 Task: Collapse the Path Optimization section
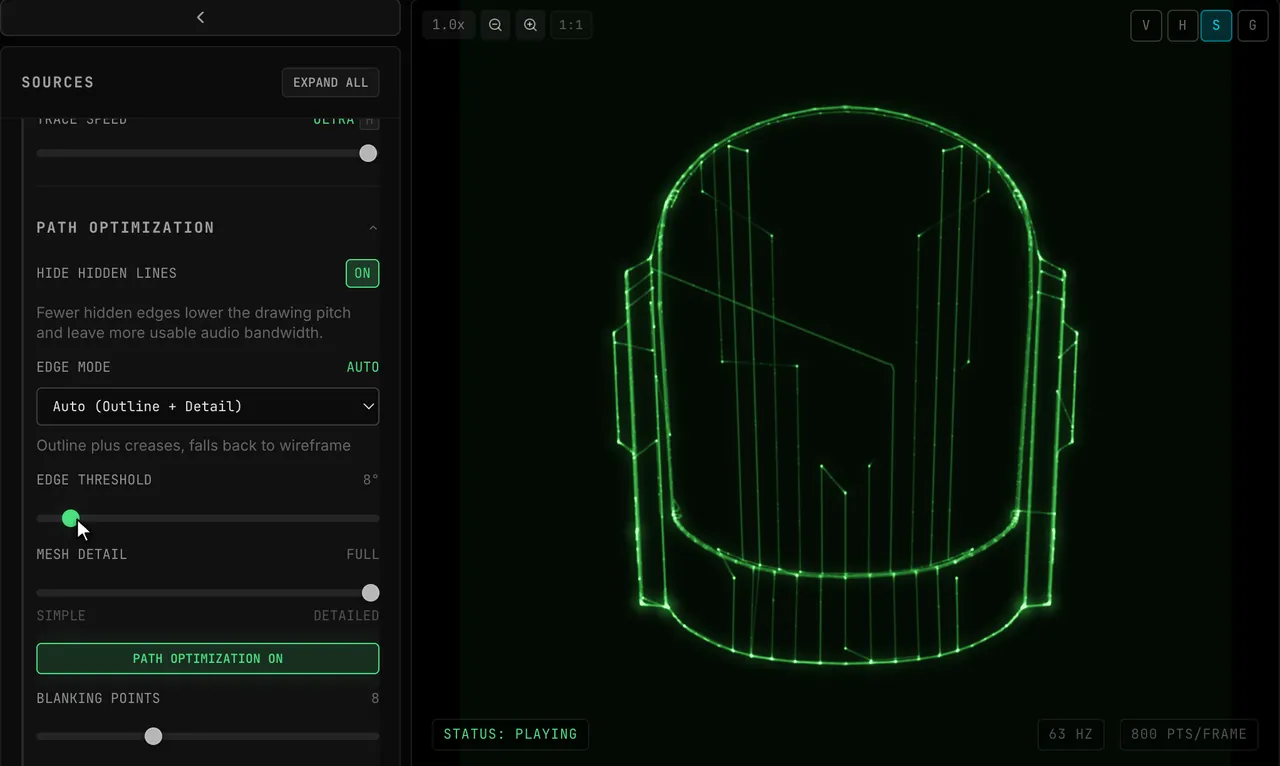click(373, 228)
